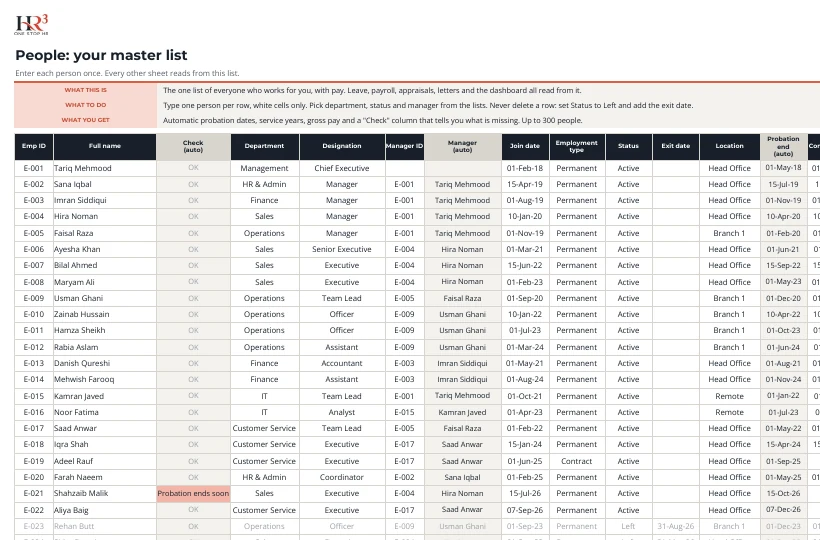Select the join date '01-Jul-23'

(525, 330)
